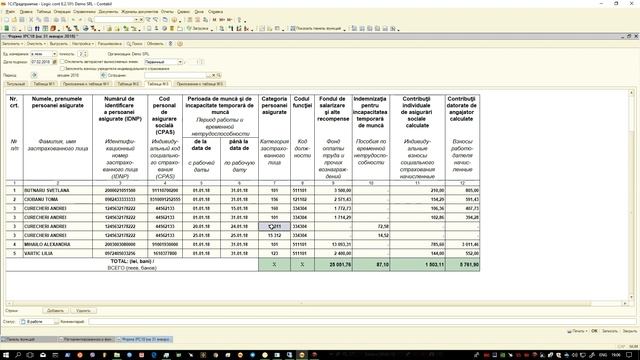Adjust the Точность precision stepper
The height and width of the screenshot is (360, 640).
click(x=85, y=54)
